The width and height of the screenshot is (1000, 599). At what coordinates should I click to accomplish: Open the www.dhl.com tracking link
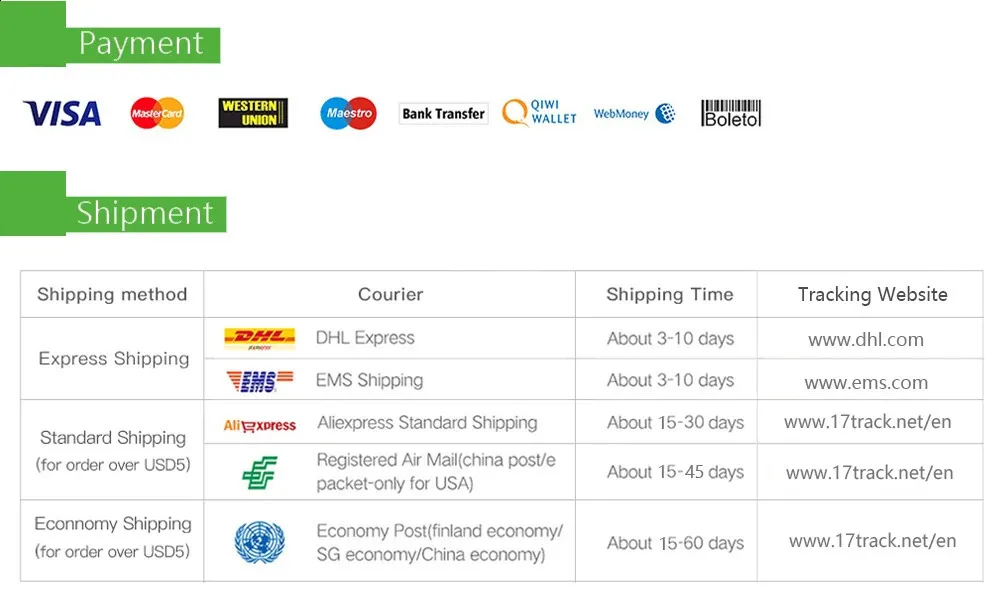pyautogui.click(x=866, y=339)
